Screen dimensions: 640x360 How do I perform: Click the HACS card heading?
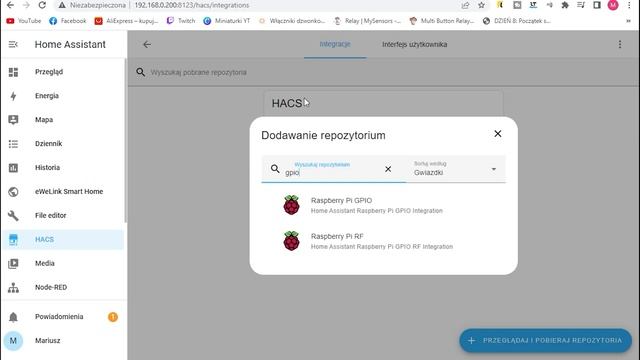pyautogui.click(x=287, y=103)
